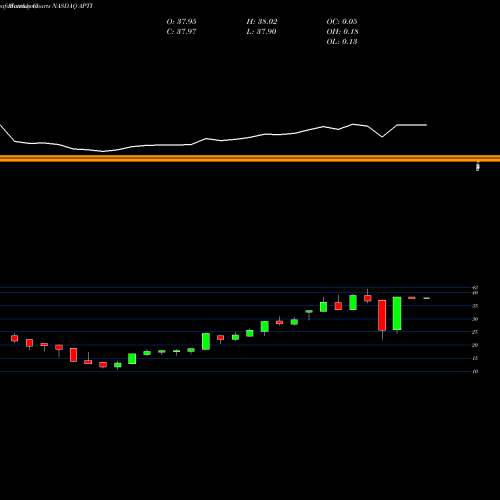Click the orange horizontal indicator line

click(x=250, y=159)
